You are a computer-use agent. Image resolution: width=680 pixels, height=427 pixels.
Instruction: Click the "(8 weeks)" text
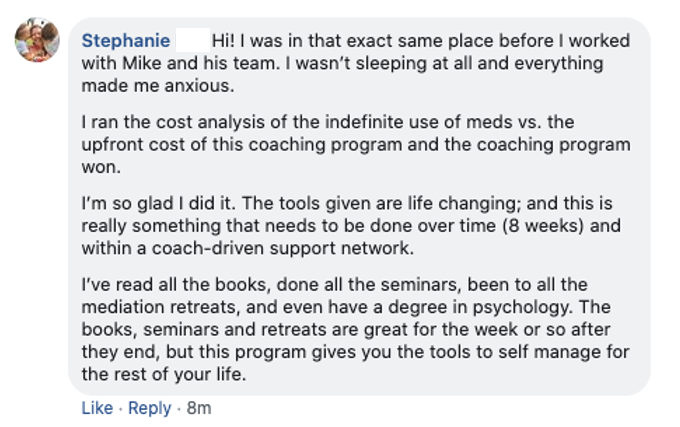[543, 226]
